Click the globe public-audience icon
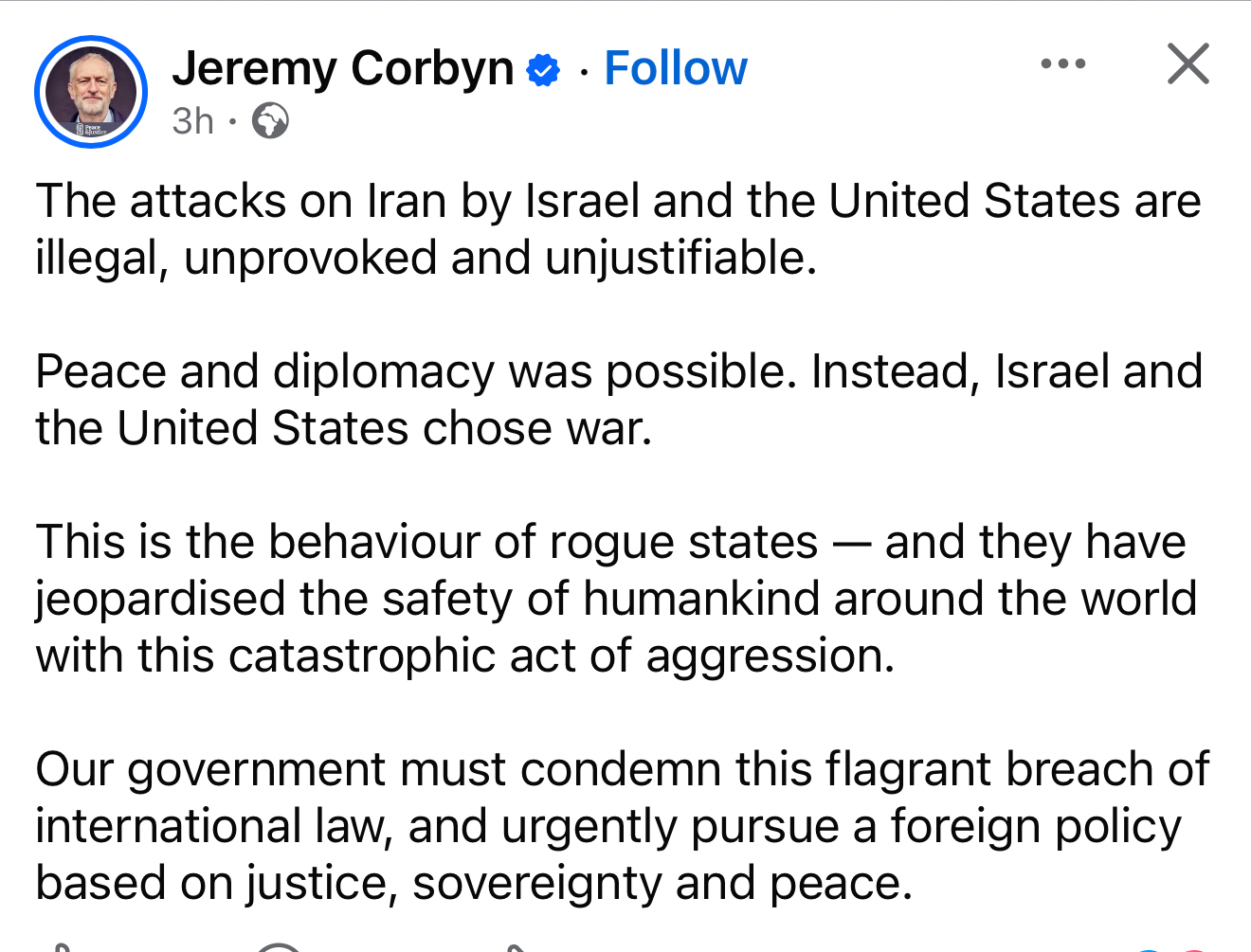The height and width of the screenshot is (952, 1251). 270,121
